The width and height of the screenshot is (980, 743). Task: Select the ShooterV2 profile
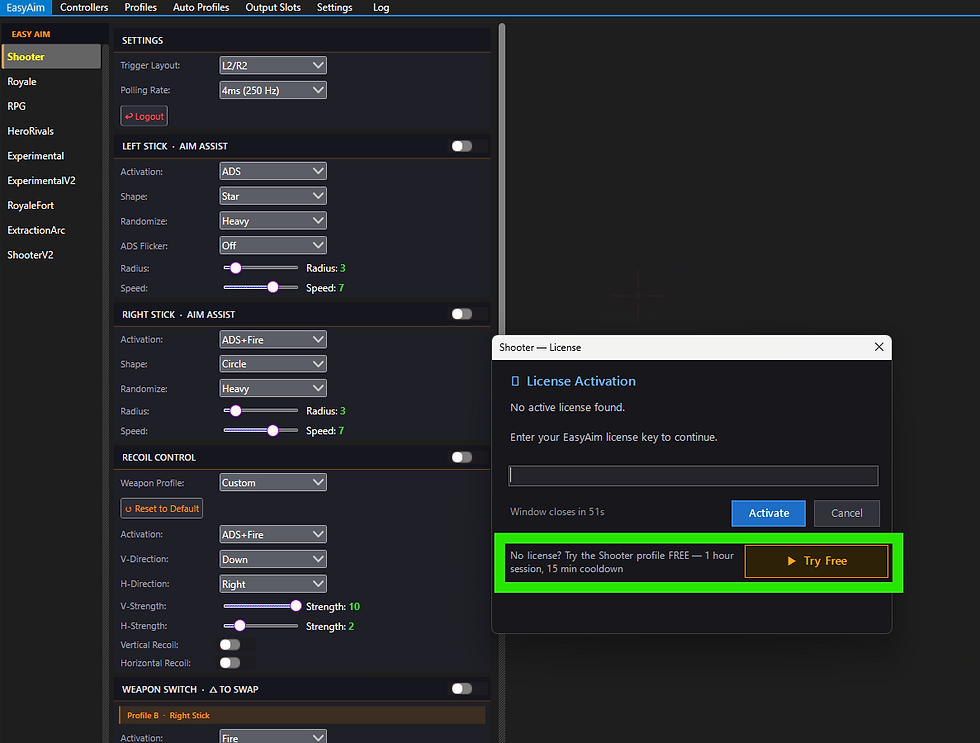(51, 255)
